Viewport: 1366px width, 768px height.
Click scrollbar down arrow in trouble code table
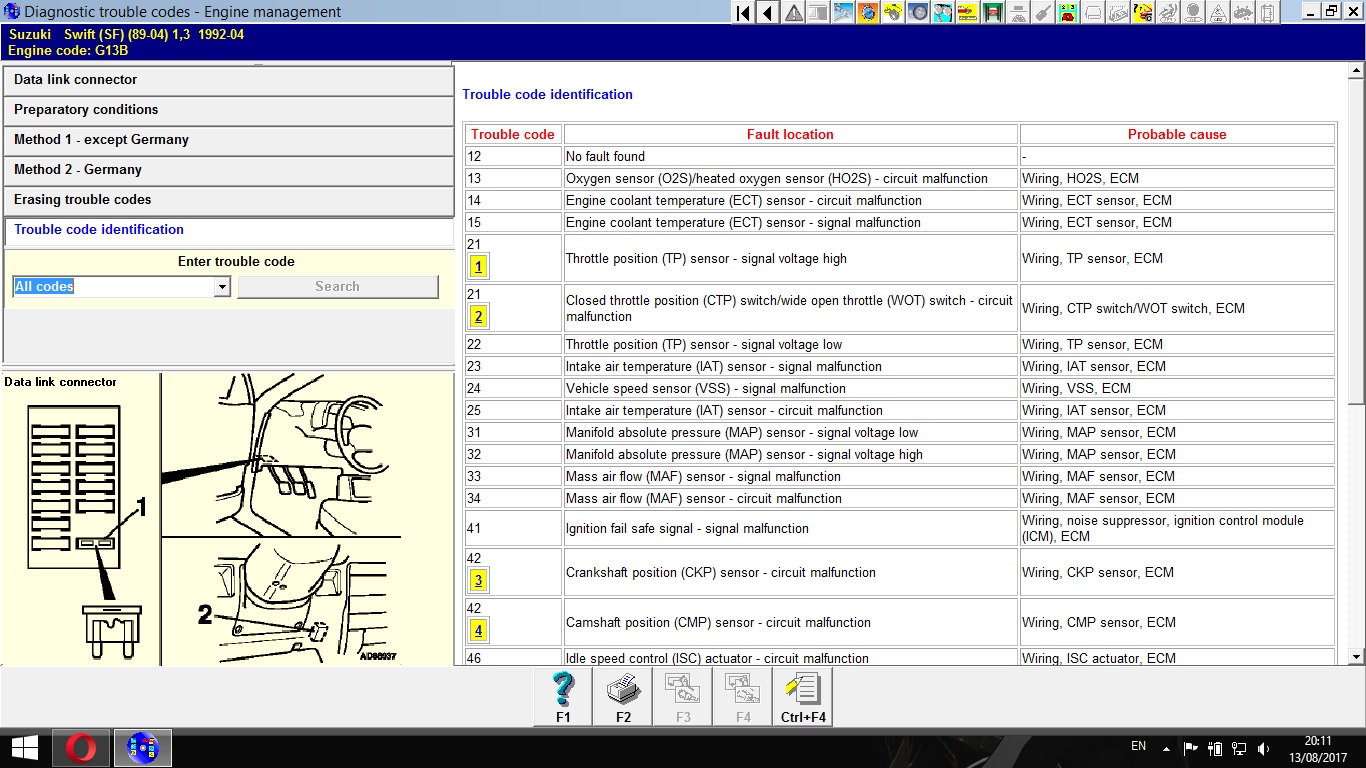1356,657
